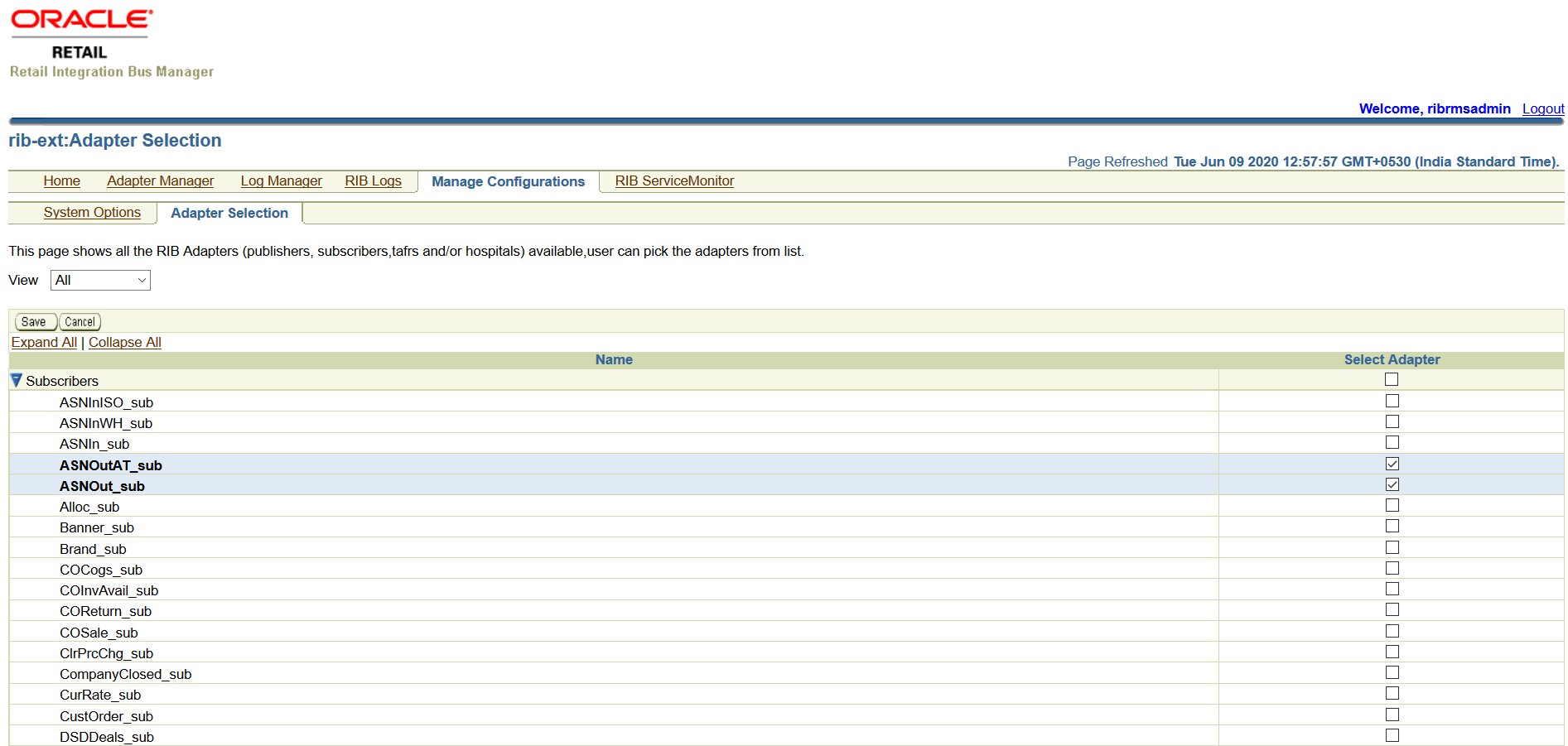Image resolution: width=1568 pixels, height=746 pixels.
Task: Click the rib-ext:Adapter Selection heading
Action: [x=115, y=141]
